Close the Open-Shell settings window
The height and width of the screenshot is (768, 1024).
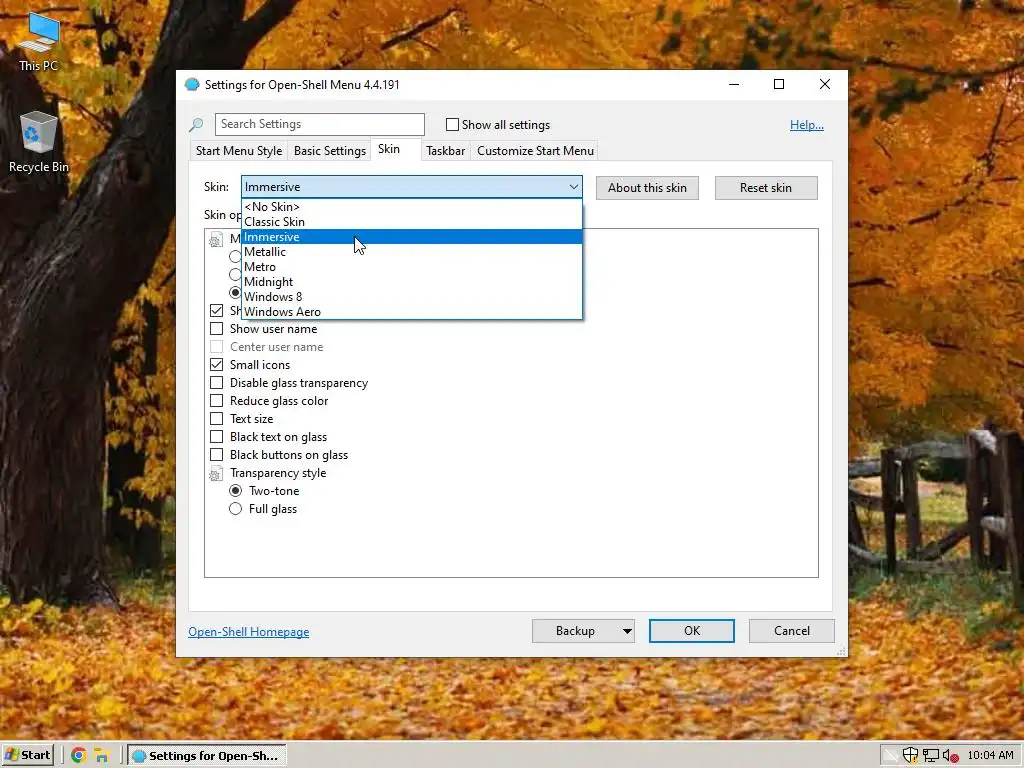pos(825,84)
